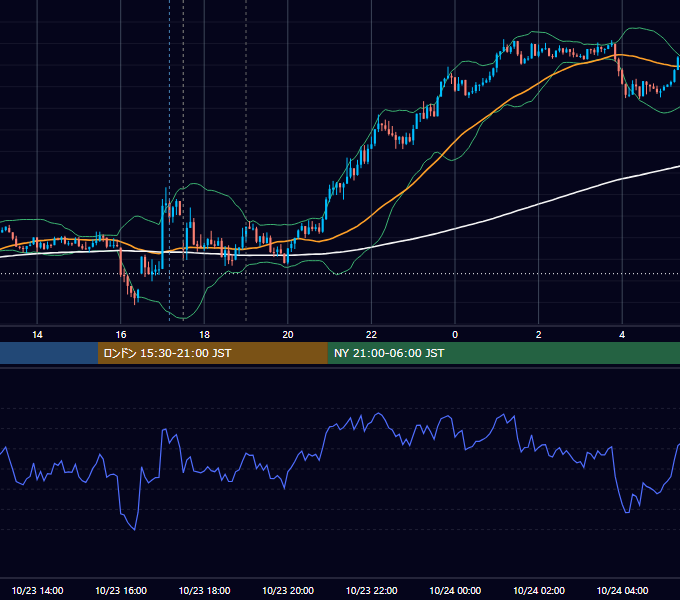
Task: Click the 10/23 14:00 date label
Action: (37, 590)
